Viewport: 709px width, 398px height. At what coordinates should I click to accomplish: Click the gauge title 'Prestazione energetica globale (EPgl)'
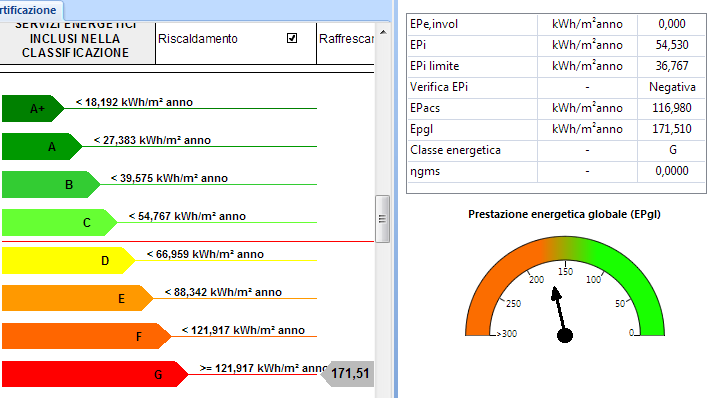click(x=564, y=214)
